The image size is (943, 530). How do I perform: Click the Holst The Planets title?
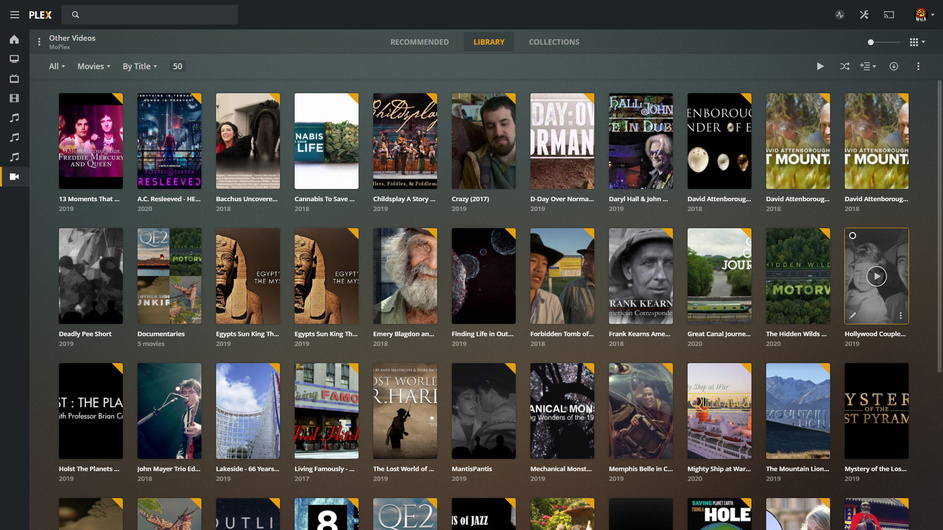(89, 468)
